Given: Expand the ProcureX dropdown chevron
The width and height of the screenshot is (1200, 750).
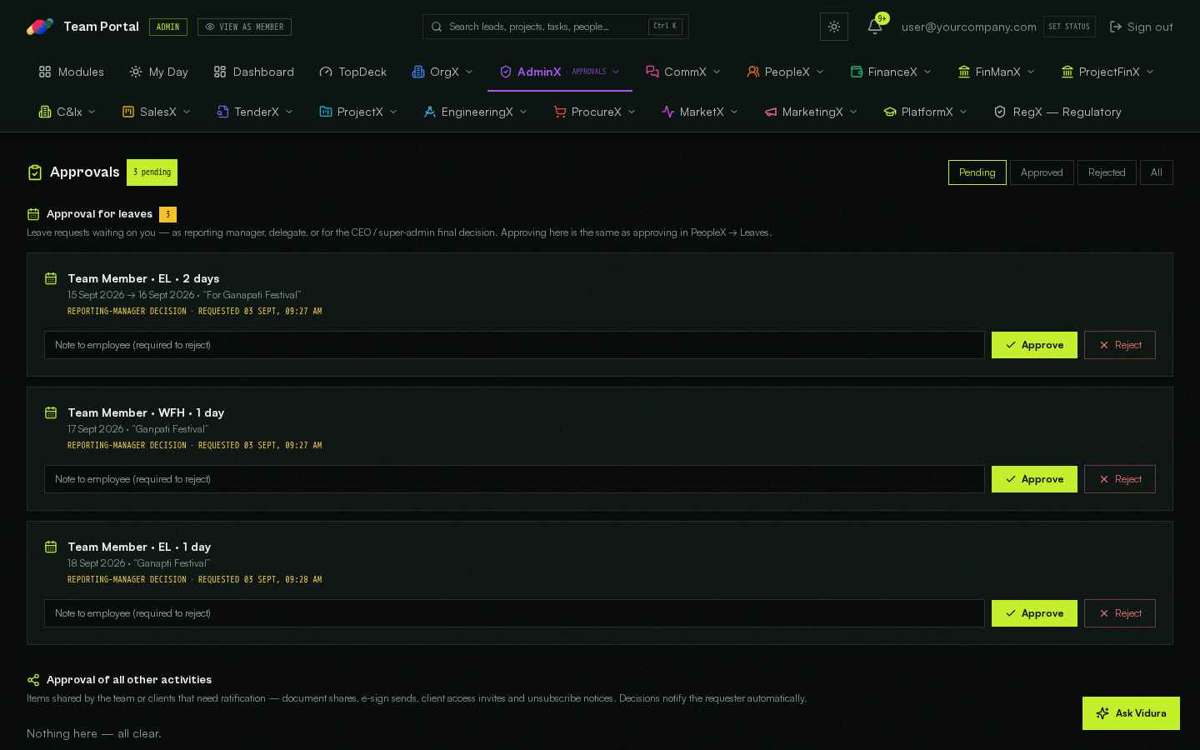Looking at the screenshot, I should [632, 112].
